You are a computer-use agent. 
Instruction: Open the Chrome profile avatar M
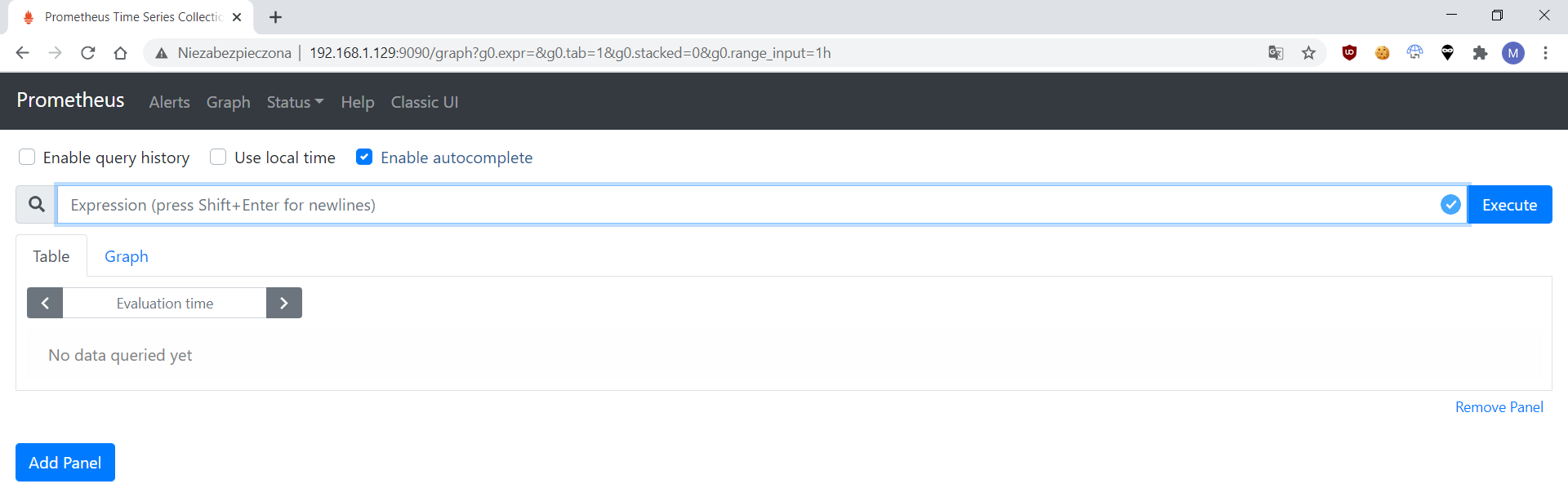coord(1513,53)
